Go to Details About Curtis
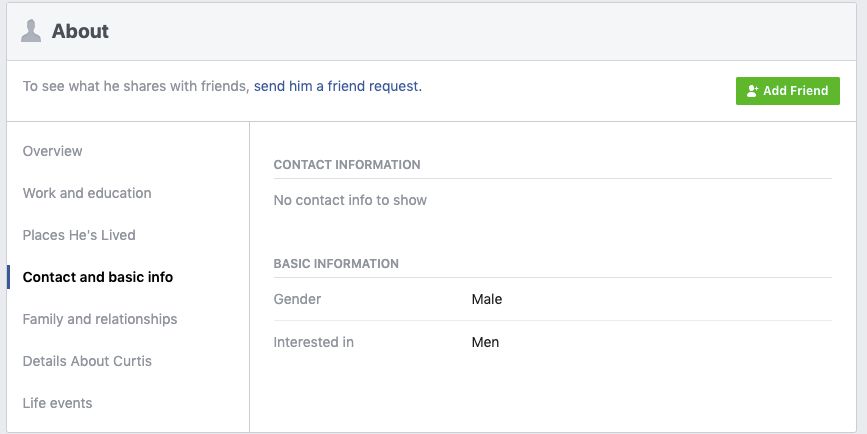Viewport: 867px width, 434px height. (87, 361)
